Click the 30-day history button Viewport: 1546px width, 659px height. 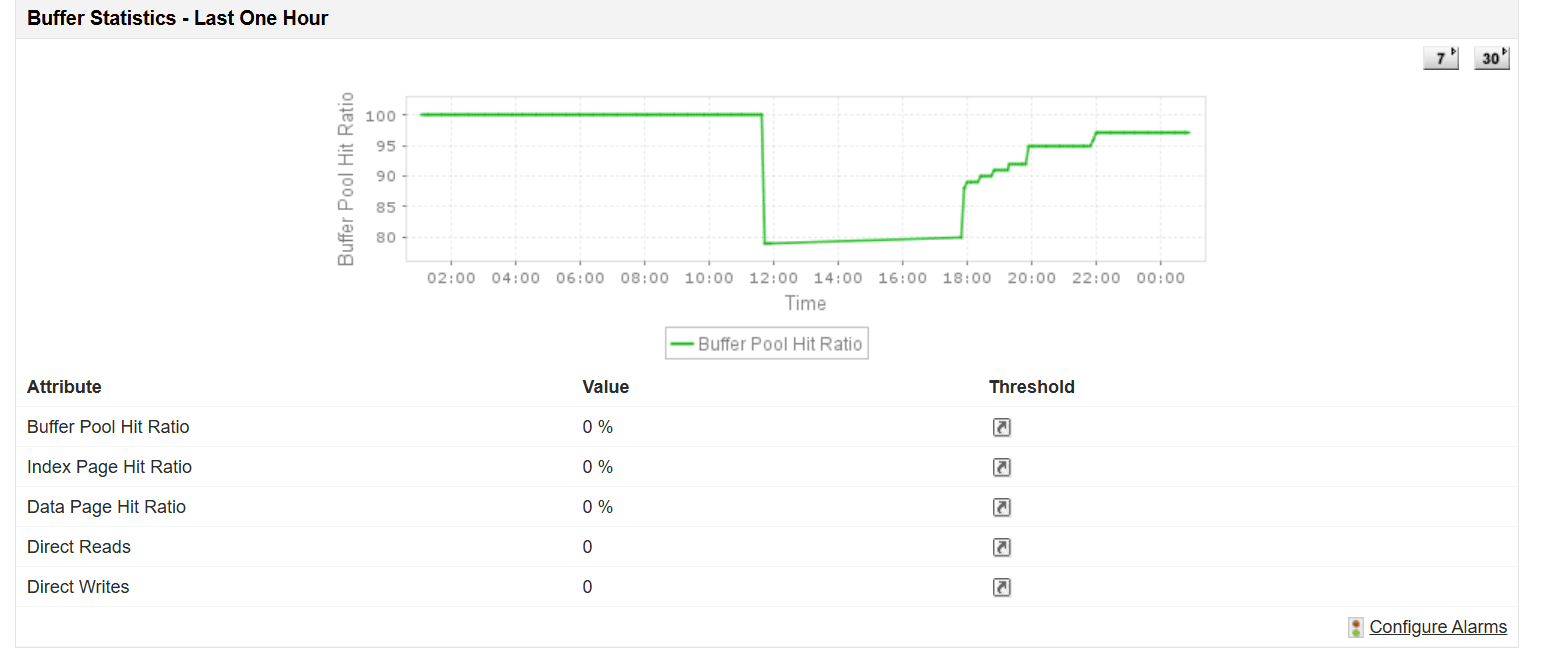(x=1489, y=57)
